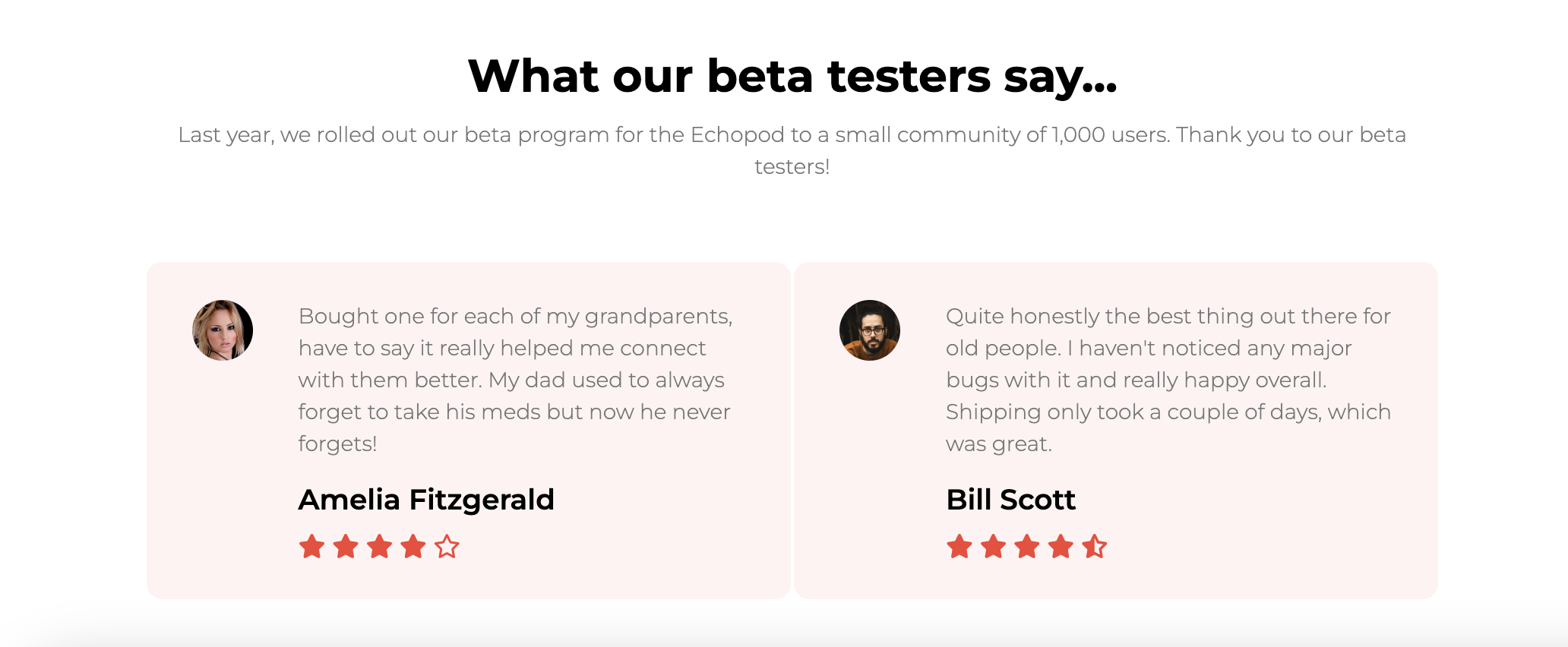Click Amelia Fitzgerald's third star
1568x647 pixels.
(x=379, y=546)
